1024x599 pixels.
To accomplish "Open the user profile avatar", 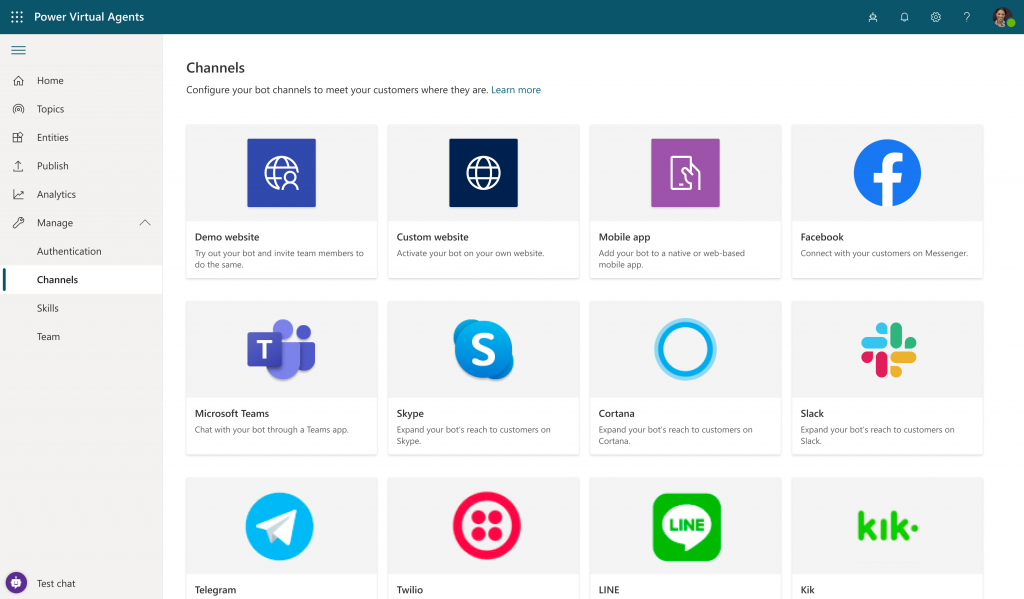I will pyautogui.click(x=1002, y=17).
